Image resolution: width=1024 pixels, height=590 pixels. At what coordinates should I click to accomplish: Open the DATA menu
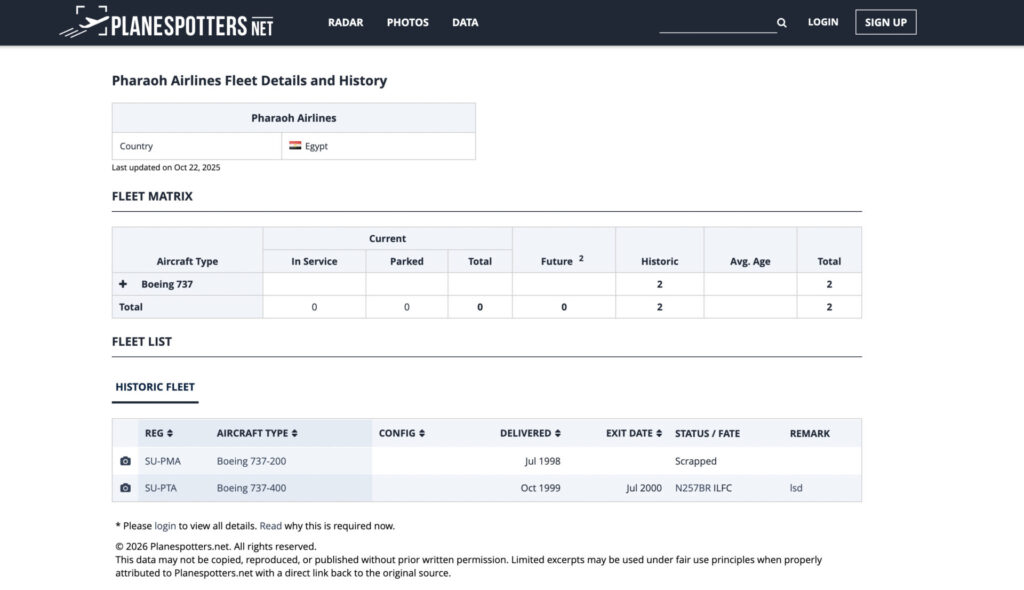coord(465,22)
